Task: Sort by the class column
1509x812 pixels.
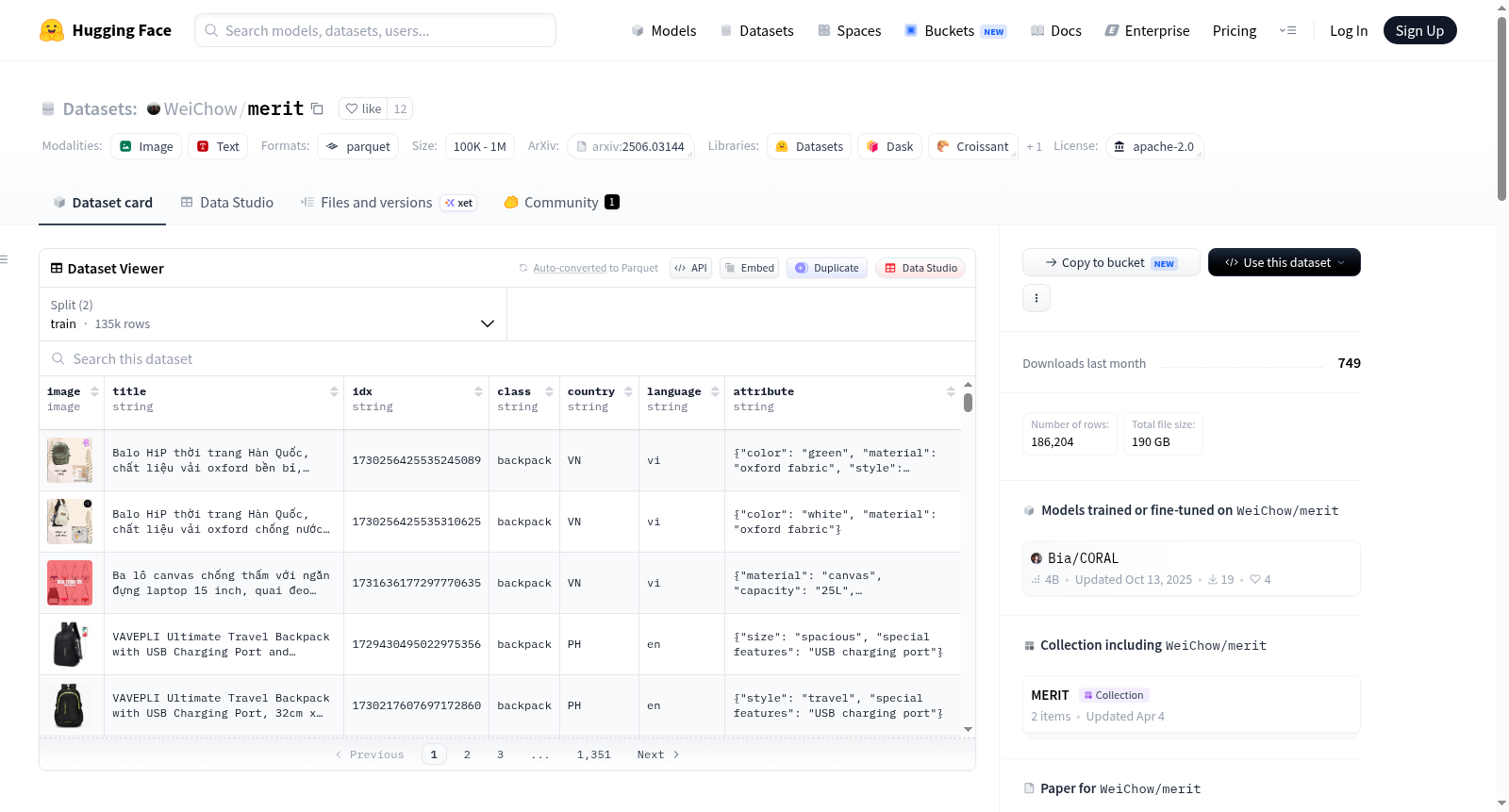Action: tap(549, 391)
